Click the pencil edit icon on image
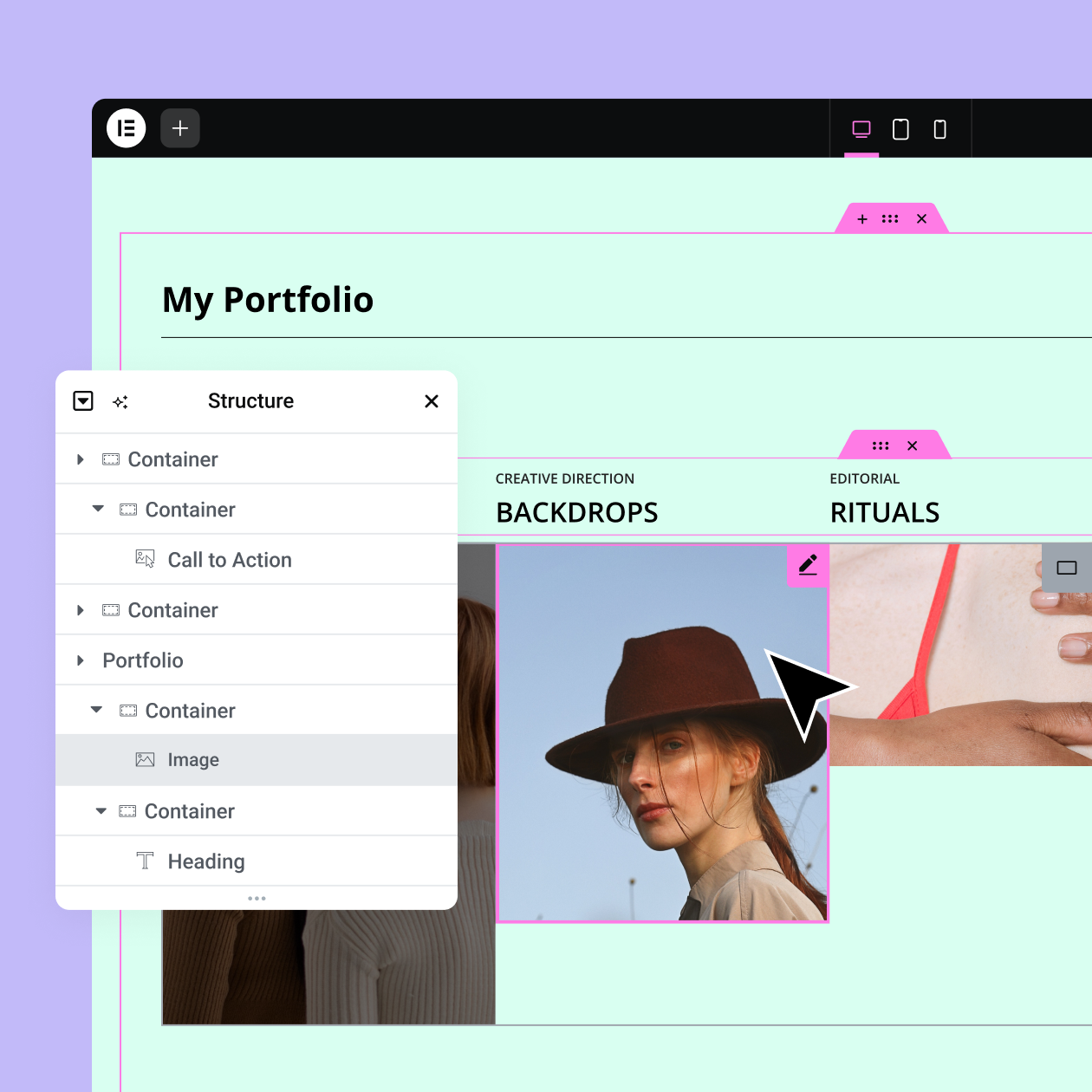Image resolution: width=1092 pixels, height=1092 pixels. (808, 565)
